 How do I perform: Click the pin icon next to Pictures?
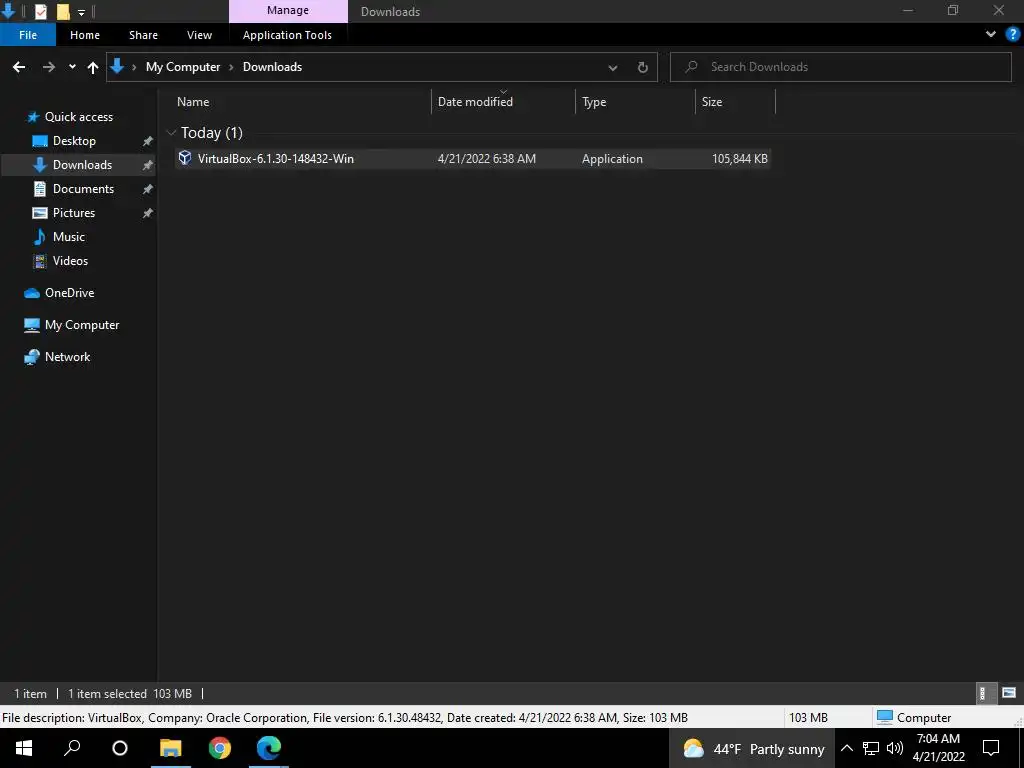tap(148, 213)
